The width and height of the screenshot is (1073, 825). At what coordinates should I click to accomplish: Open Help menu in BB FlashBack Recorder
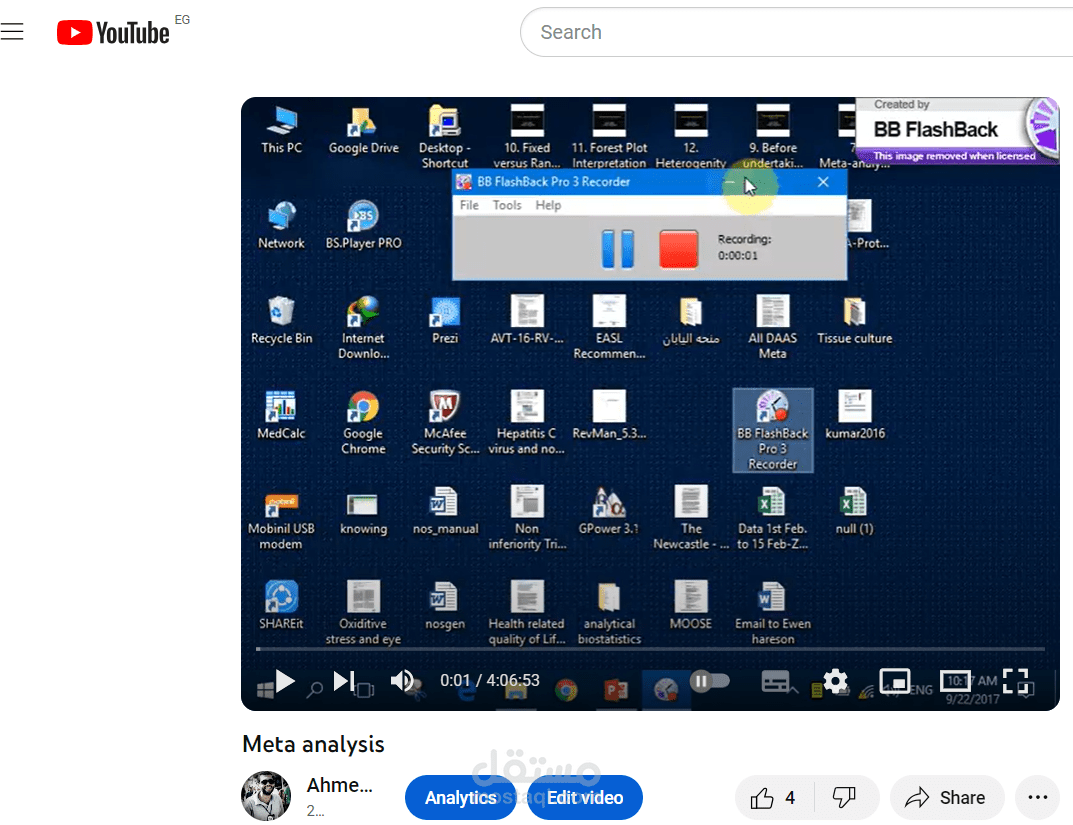point(548,205)
